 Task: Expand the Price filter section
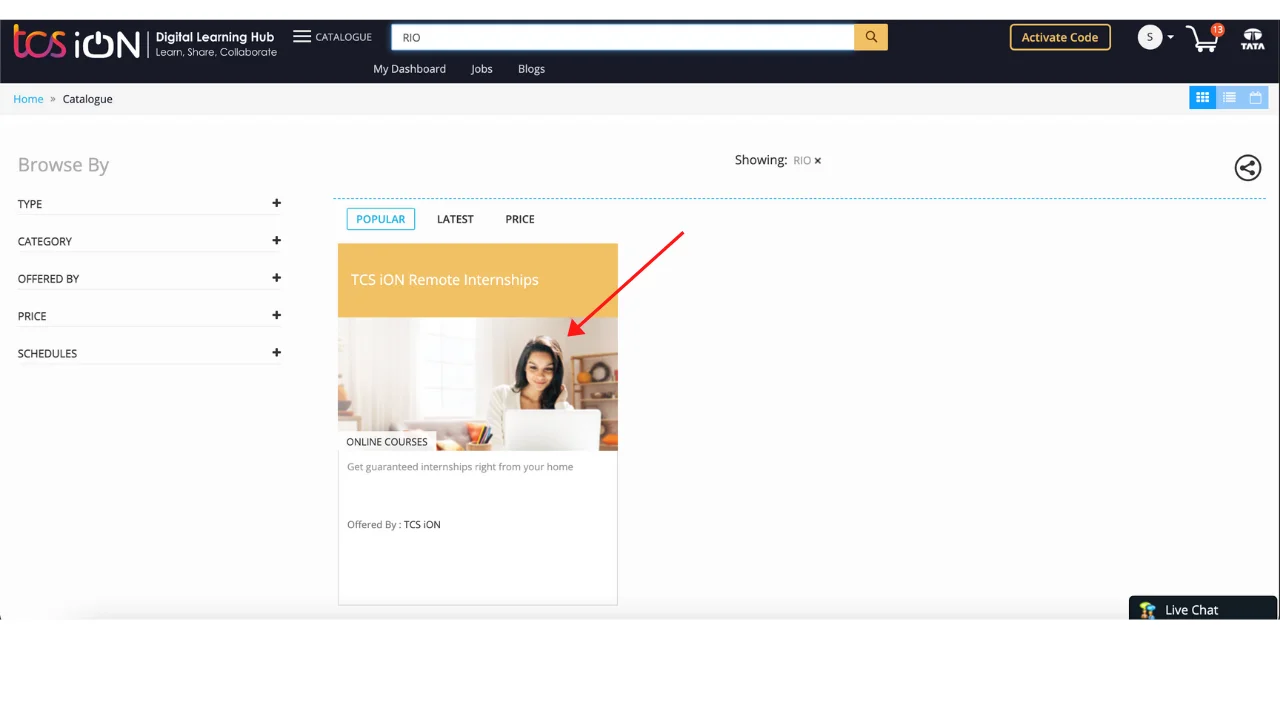[276, 316]
